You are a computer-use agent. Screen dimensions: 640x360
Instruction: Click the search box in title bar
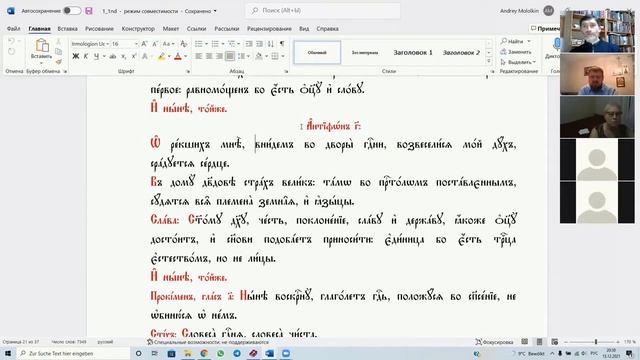click(x=322, y=11)
